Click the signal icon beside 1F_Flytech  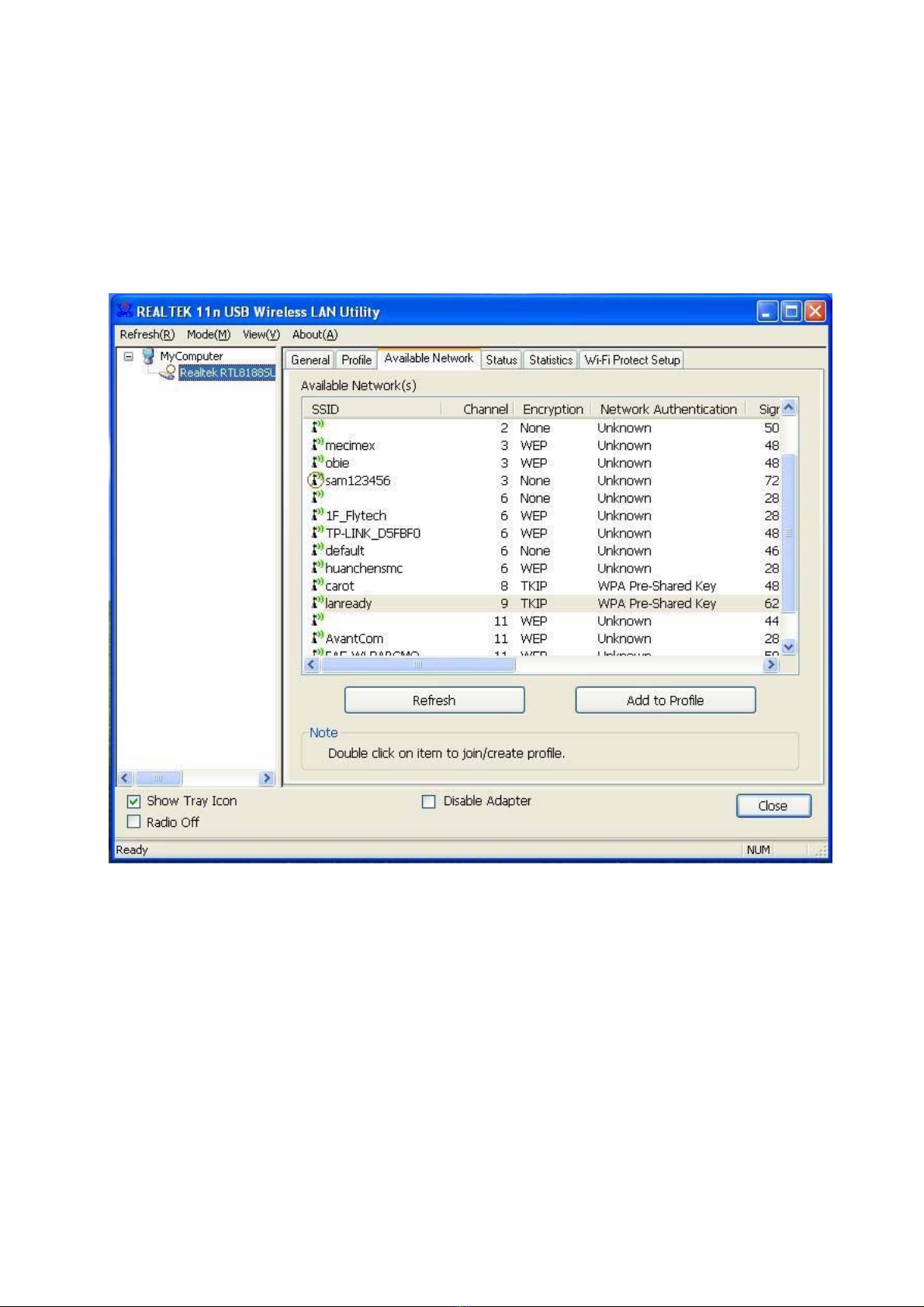pos(317,515)
